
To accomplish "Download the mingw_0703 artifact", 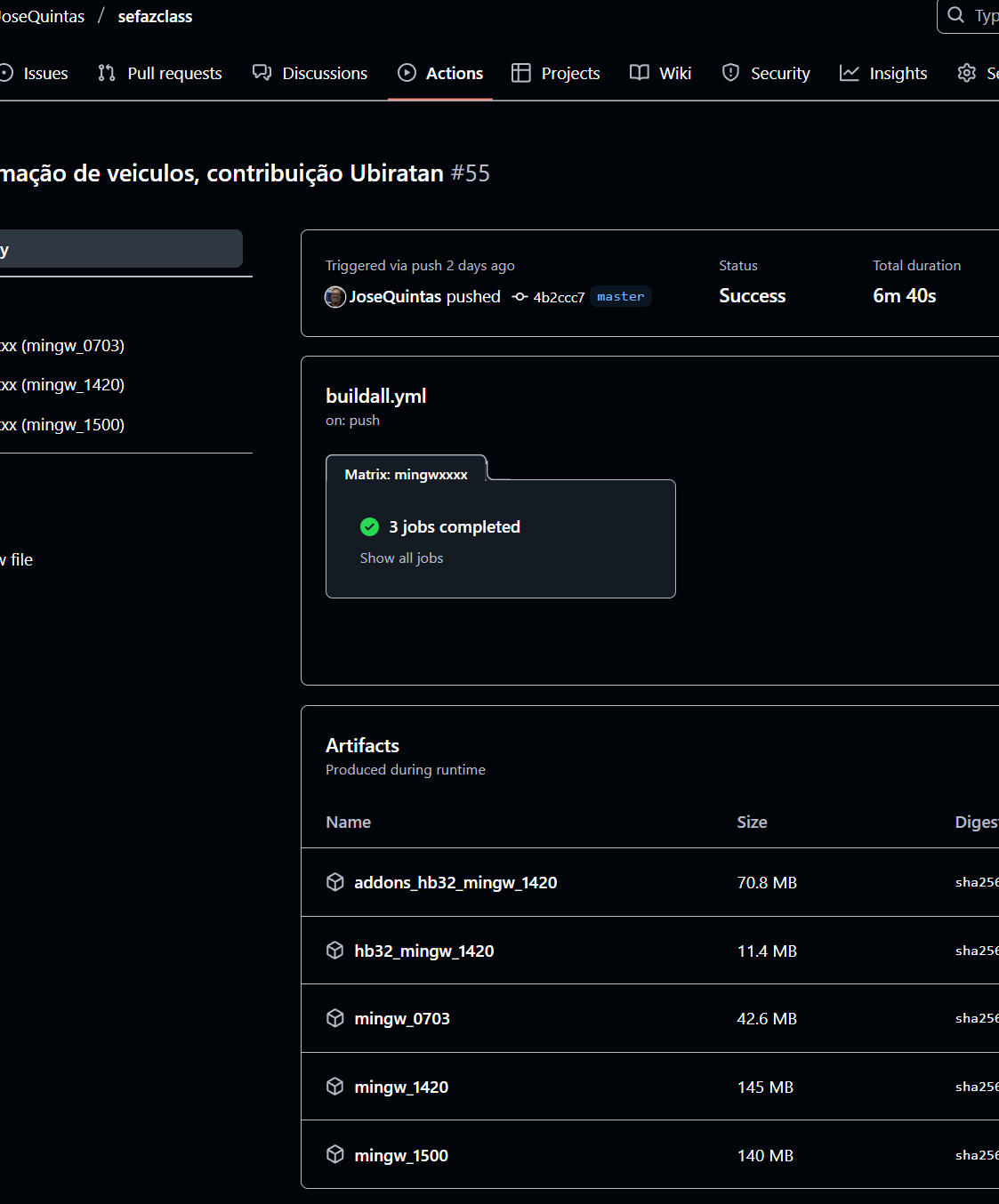I will 402,1019.
